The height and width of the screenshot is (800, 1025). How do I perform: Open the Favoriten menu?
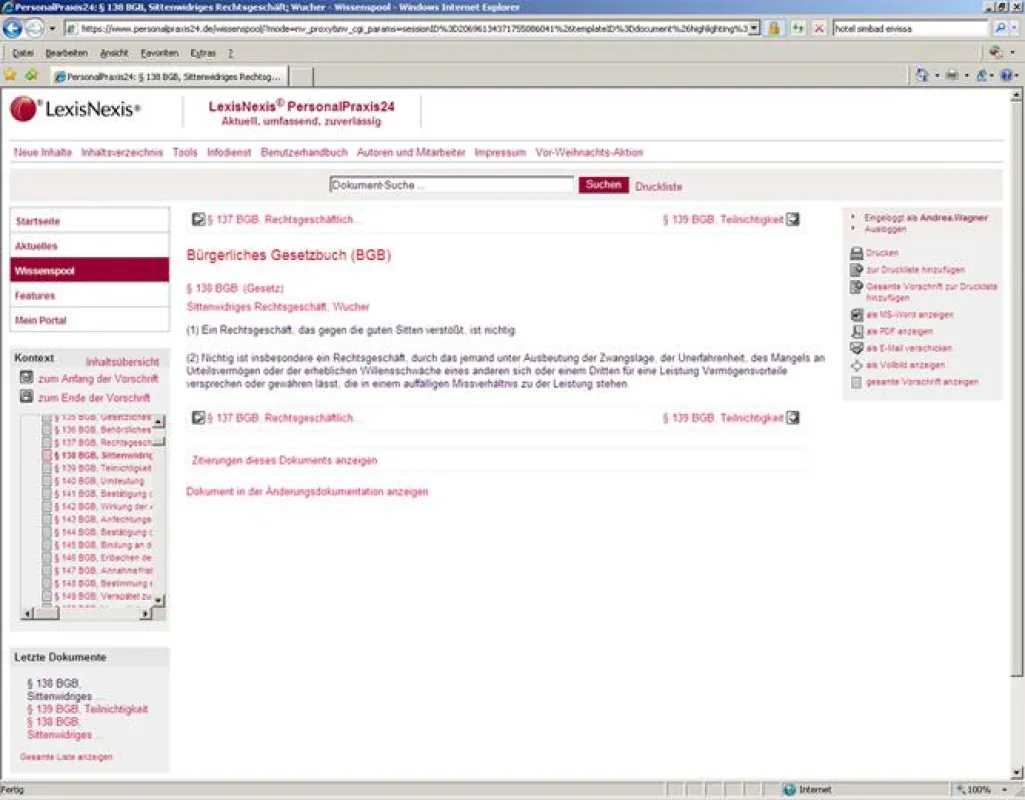160,53
